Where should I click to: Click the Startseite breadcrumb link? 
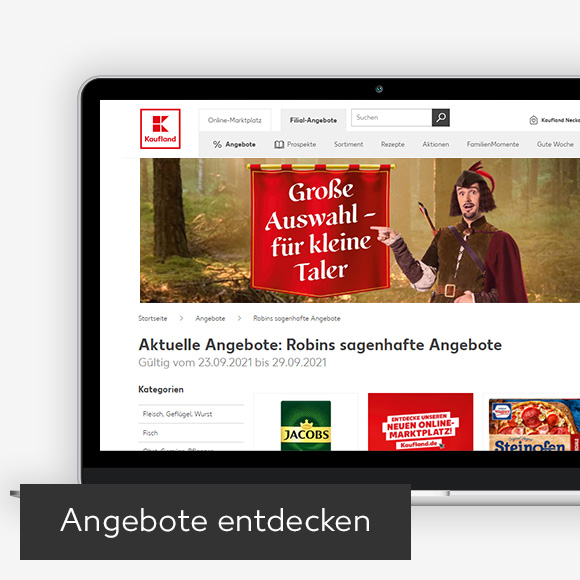(153, 318)
